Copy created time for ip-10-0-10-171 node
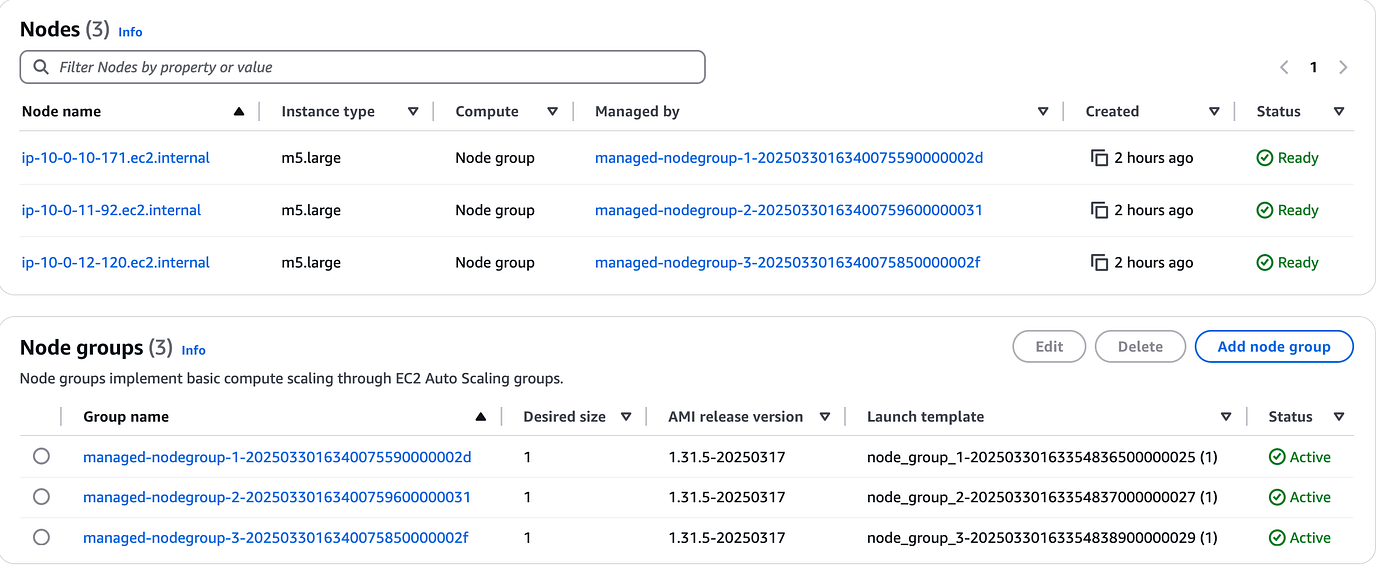The image size is (1400, 581). (x=1099, y=158)
